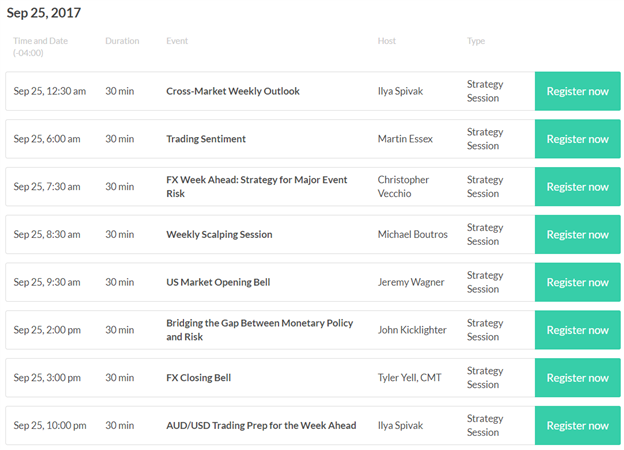Open AUD/USD Trading Prep event title
This screenshot has height=450, width=624.
pos(261,425)
